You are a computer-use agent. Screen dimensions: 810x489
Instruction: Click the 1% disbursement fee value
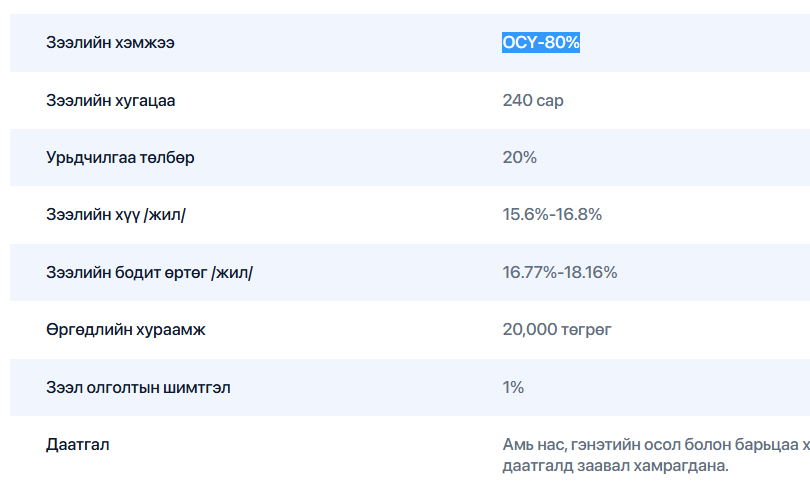(513, 387)
